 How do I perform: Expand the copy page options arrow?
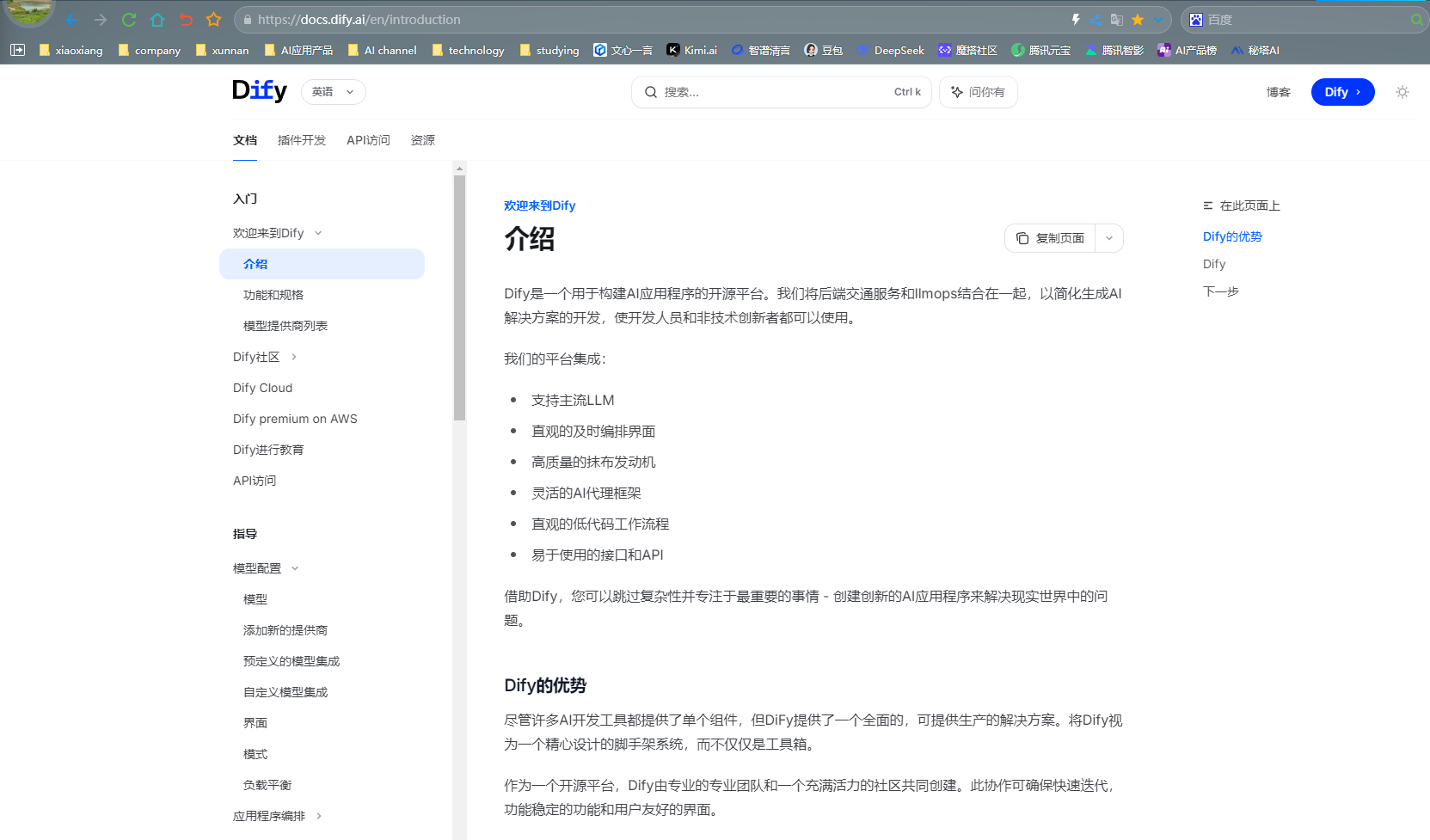coord(1109,238)
